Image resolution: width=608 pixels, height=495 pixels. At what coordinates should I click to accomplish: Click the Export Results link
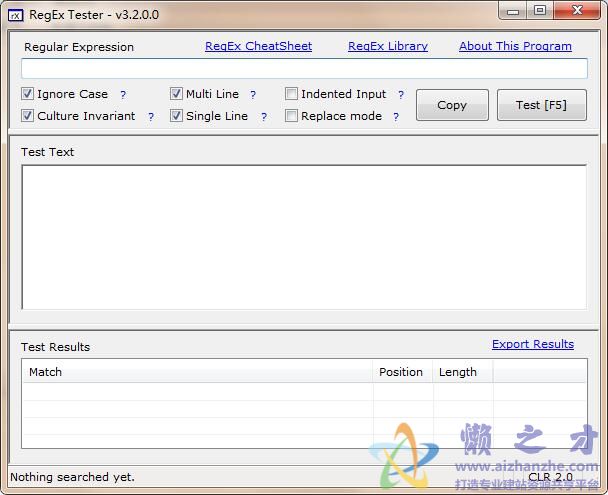pos(533,344)
